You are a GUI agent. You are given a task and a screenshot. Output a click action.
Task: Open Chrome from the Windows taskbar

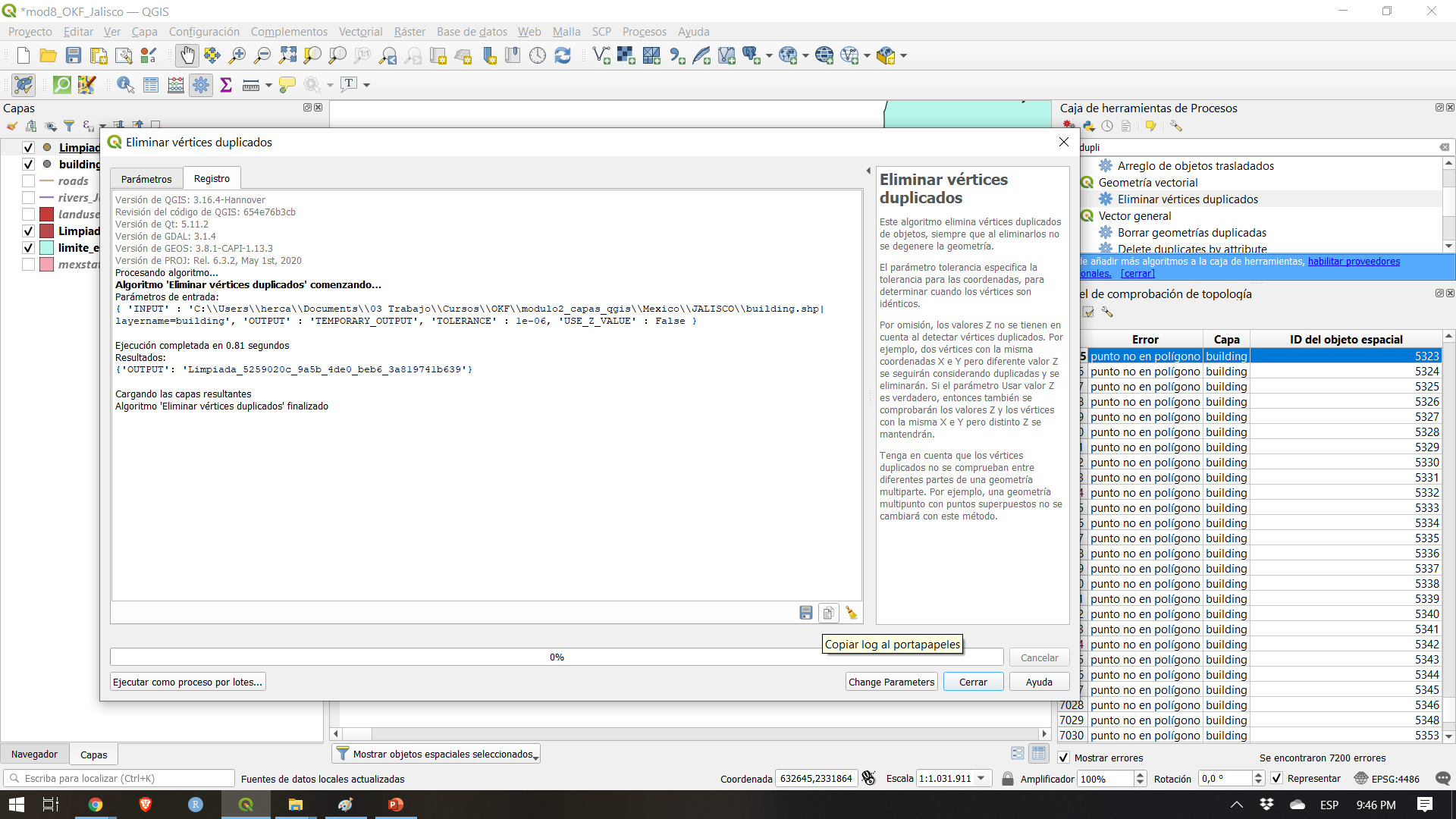coord(96,805)
